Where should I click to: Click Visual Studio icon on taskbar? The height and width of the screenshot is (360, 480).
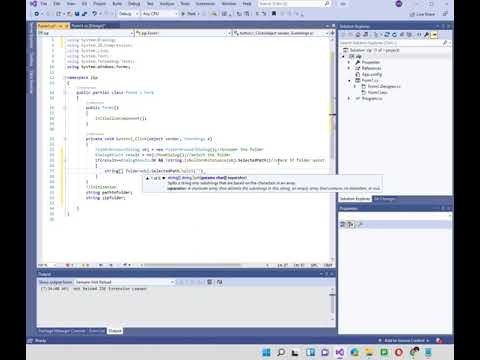tap(340, 352)
